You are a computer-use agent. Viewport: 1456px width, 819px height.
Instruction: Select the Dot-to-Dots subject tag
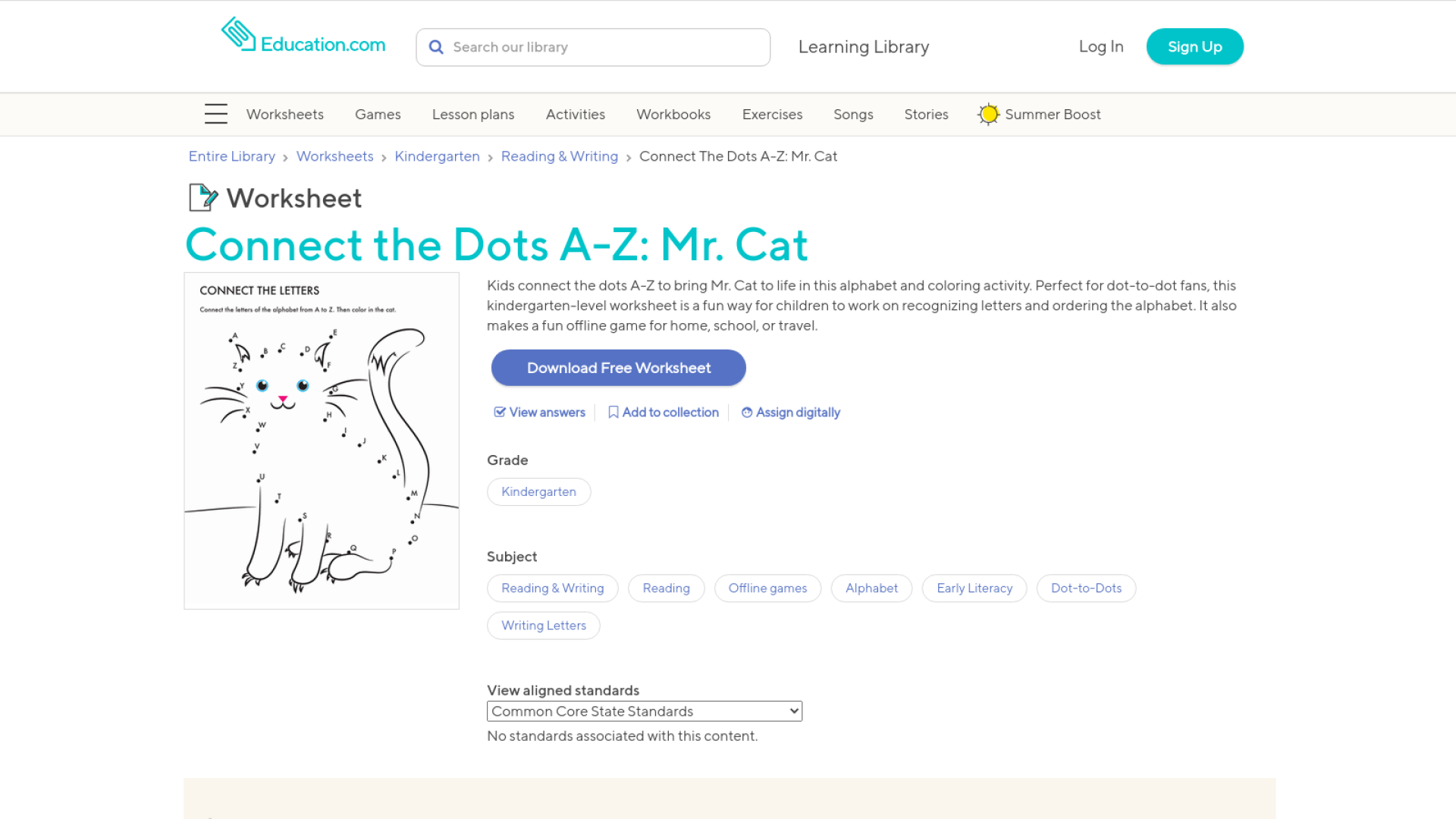[x=1086, y=588]
